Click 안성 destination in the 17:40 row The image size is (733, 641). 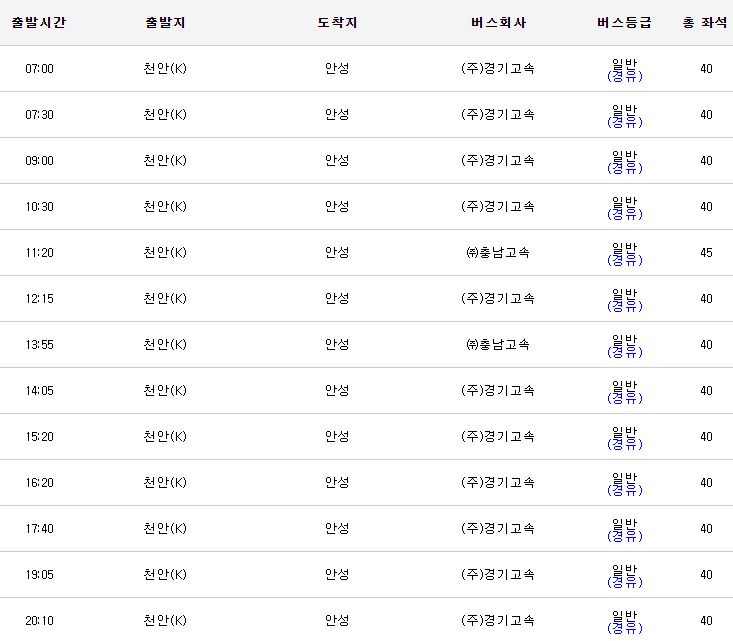[x=337, y=528]
